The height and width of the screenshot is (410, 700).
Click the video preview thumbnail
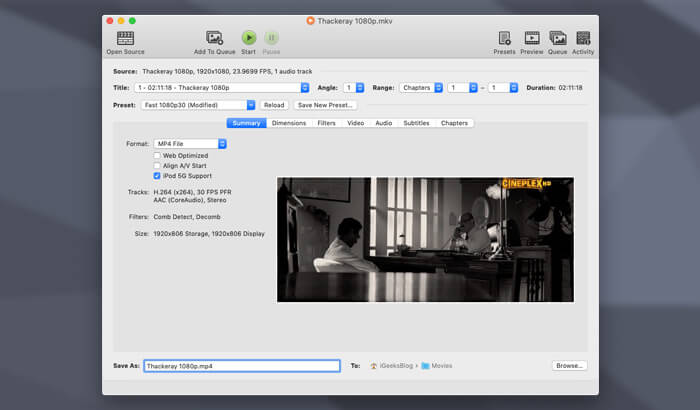pos(425,240)
